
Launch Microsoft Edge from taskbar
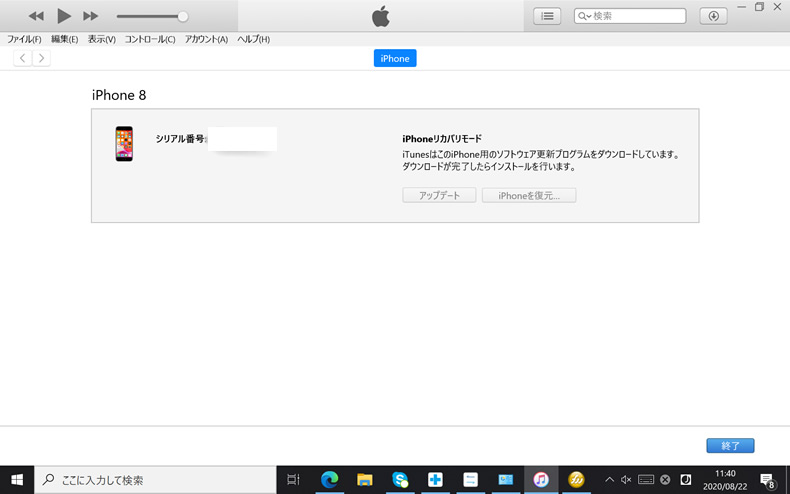click(x=330, y=480)
